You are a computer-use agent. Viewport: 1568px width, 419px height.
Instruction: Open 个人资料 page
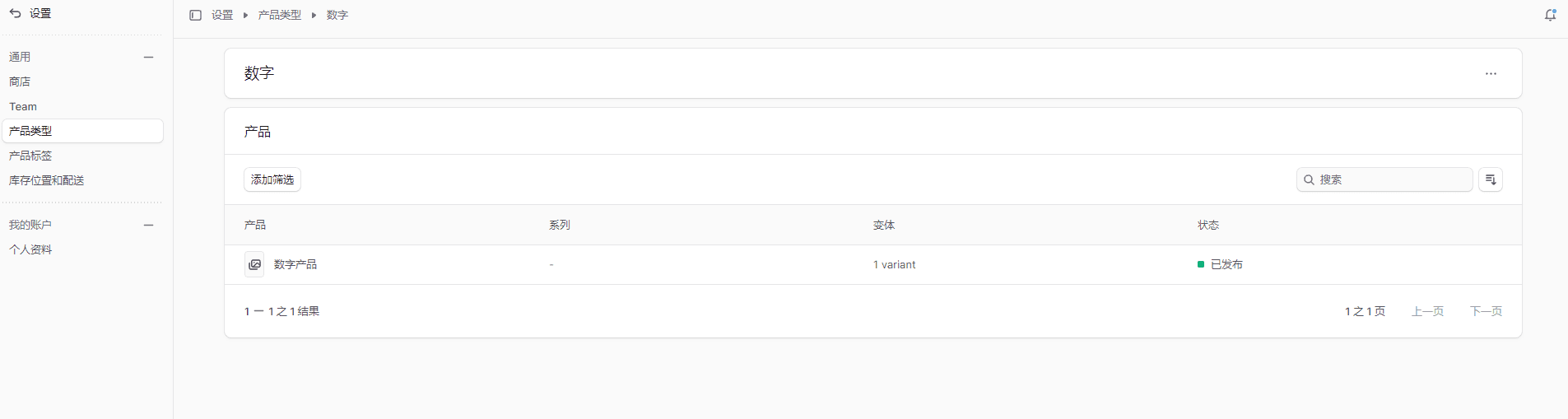[30, 249]
